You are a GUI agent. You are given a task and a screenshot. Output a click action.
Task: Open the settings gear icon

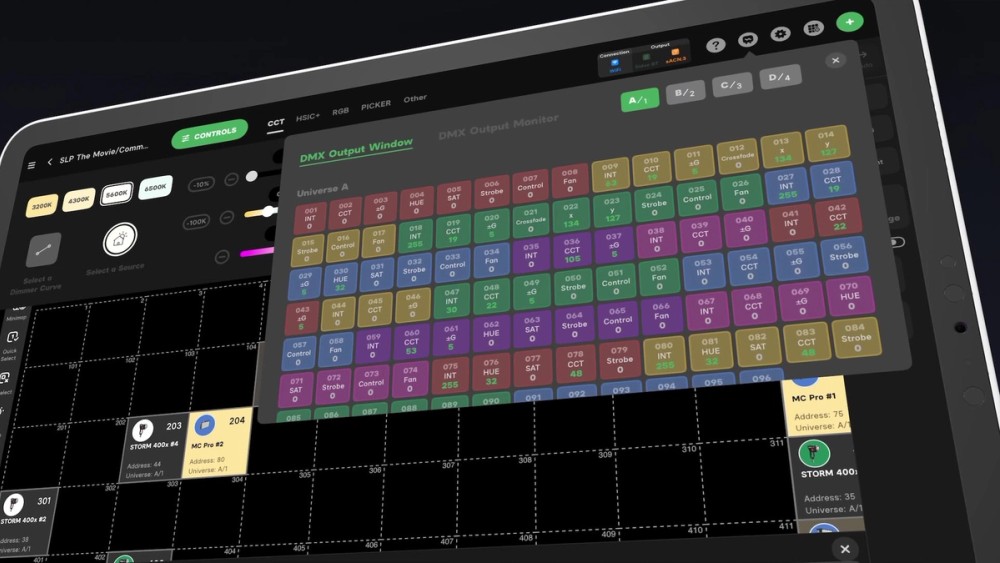click(779, 34)
